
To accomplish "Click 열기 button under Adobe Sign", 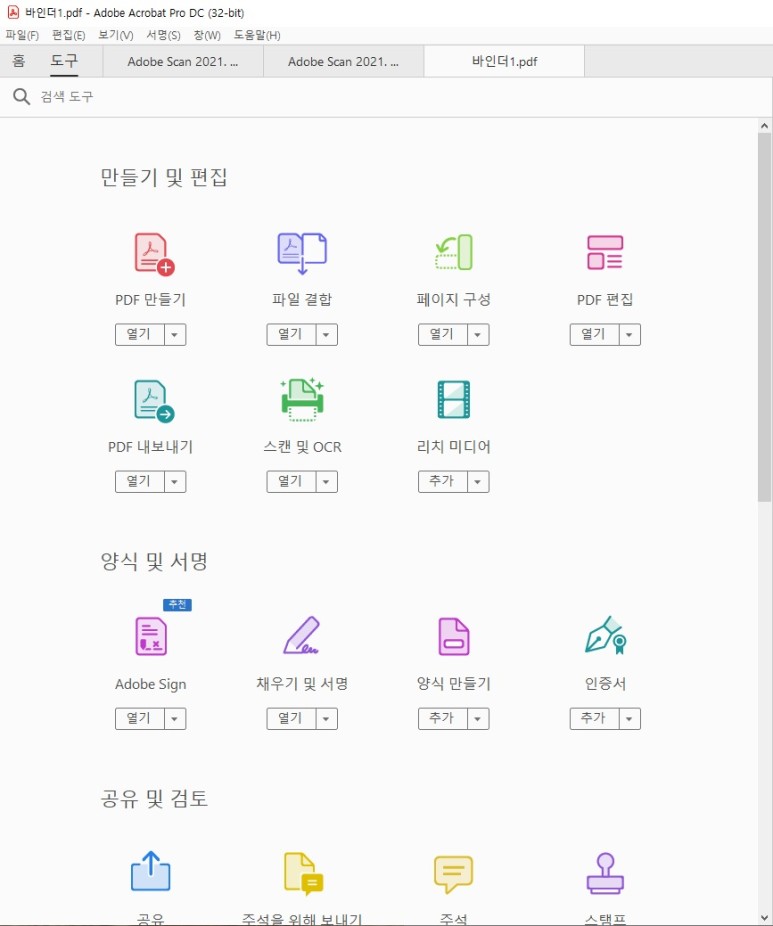I will pyautogui.click(x=139, y=719).
